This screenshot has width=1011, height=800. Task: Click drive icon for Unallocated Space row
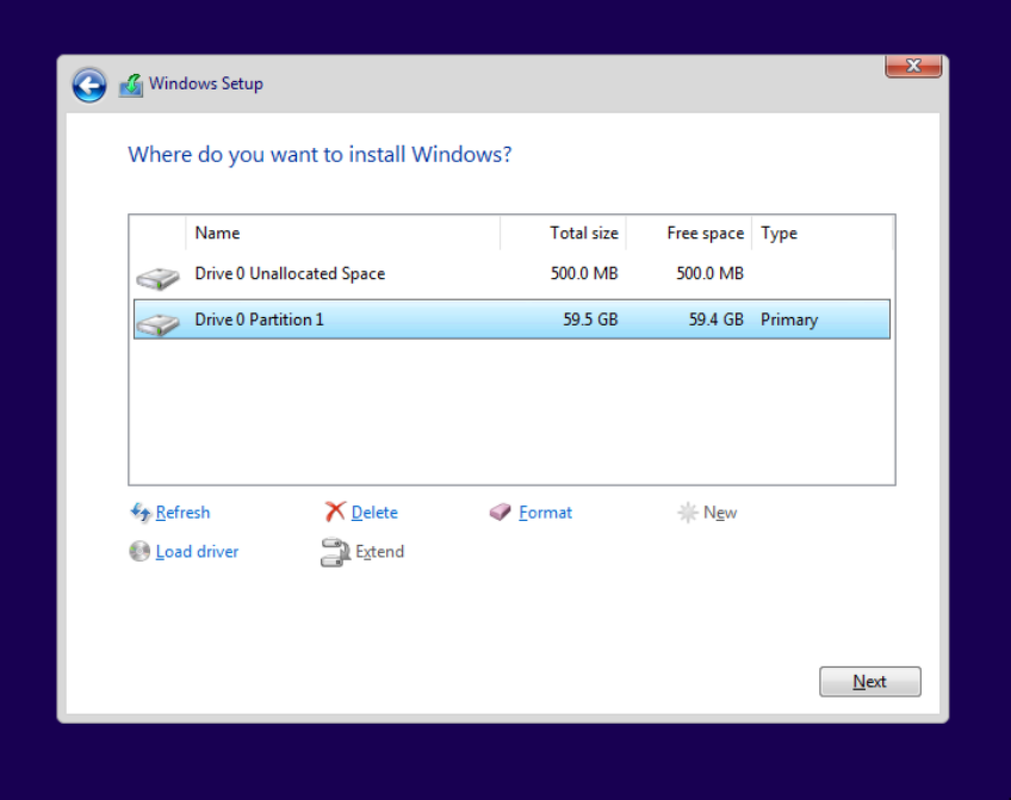158,278
